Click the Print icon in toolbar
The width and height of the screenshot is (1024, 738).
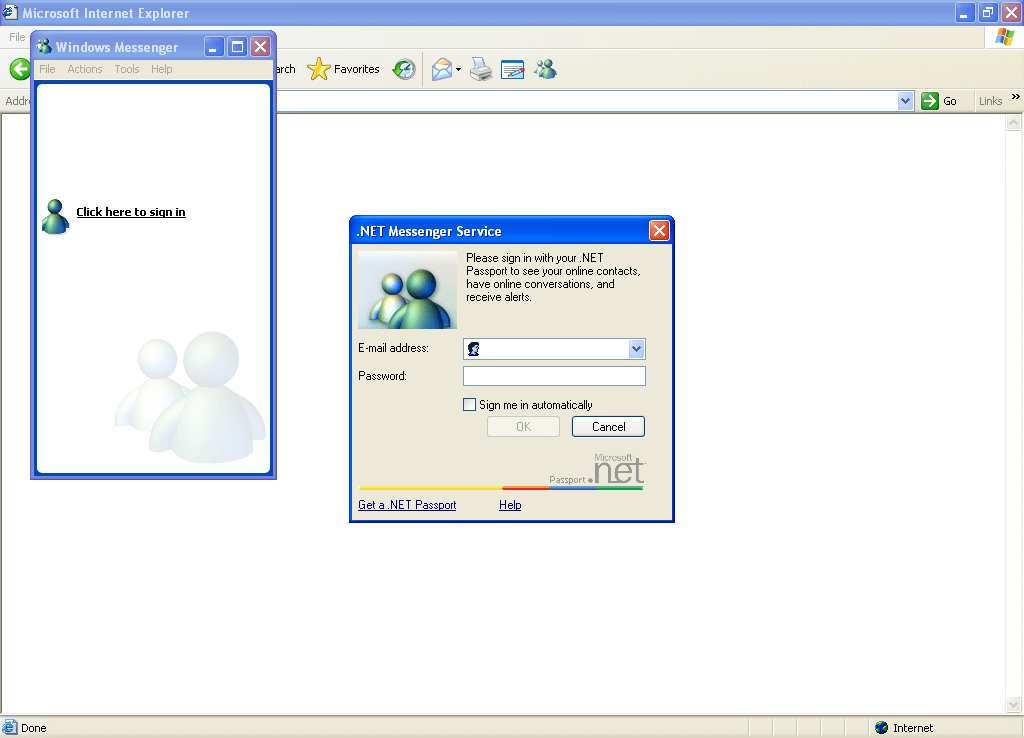(x=481, y=69)
